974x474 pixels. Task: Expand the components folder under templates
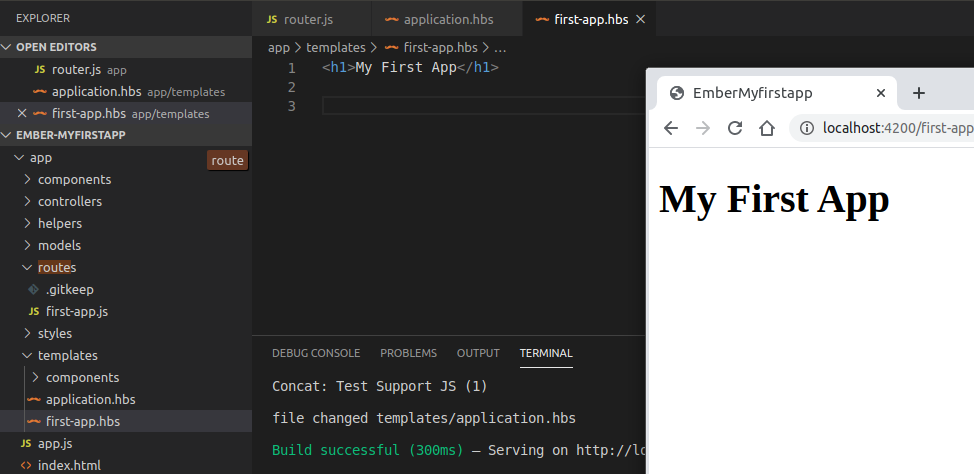[125, 377]
